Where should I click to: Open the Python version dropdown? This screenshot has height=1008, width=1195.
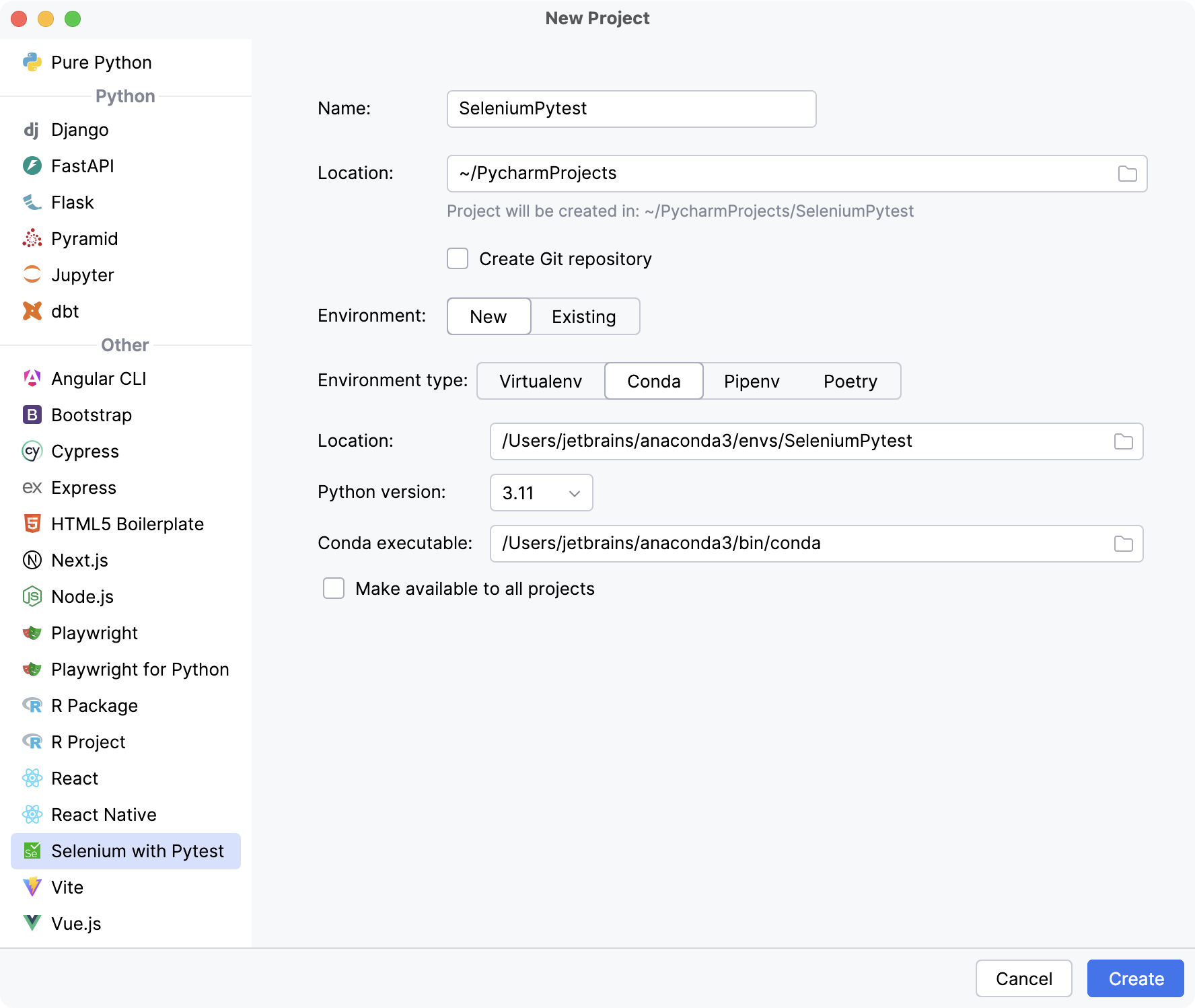click(541, 493)
